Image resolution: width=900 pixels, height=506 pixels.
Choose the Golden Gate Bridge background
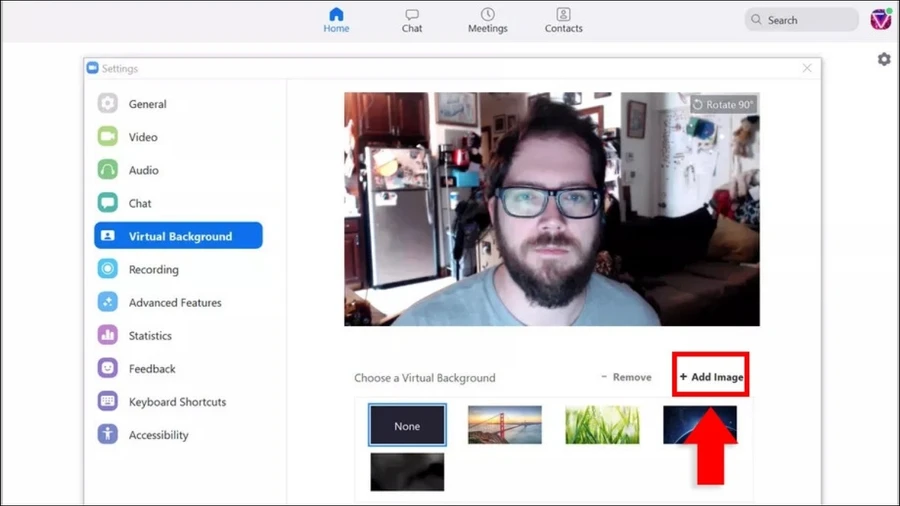pyautogui.click(x=505, y=425)
